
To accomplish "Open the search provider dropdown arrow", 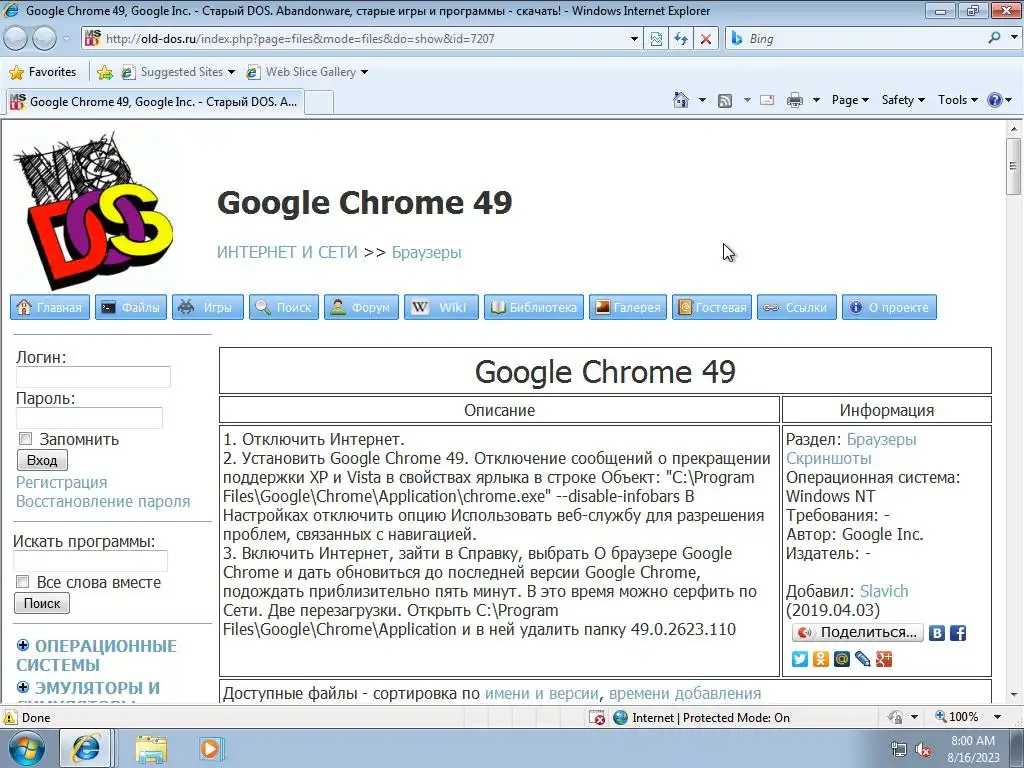I will (x=1014, y=38).
